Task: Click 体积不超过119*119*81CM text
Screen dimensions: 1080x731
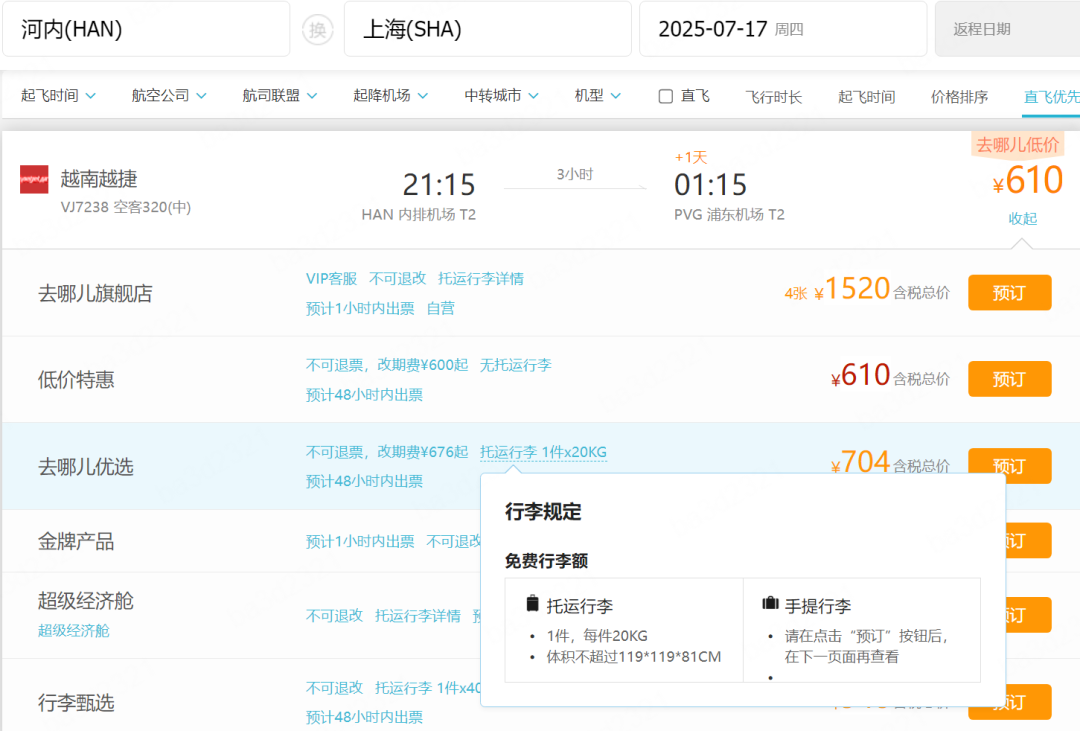Action: [634, 657]
